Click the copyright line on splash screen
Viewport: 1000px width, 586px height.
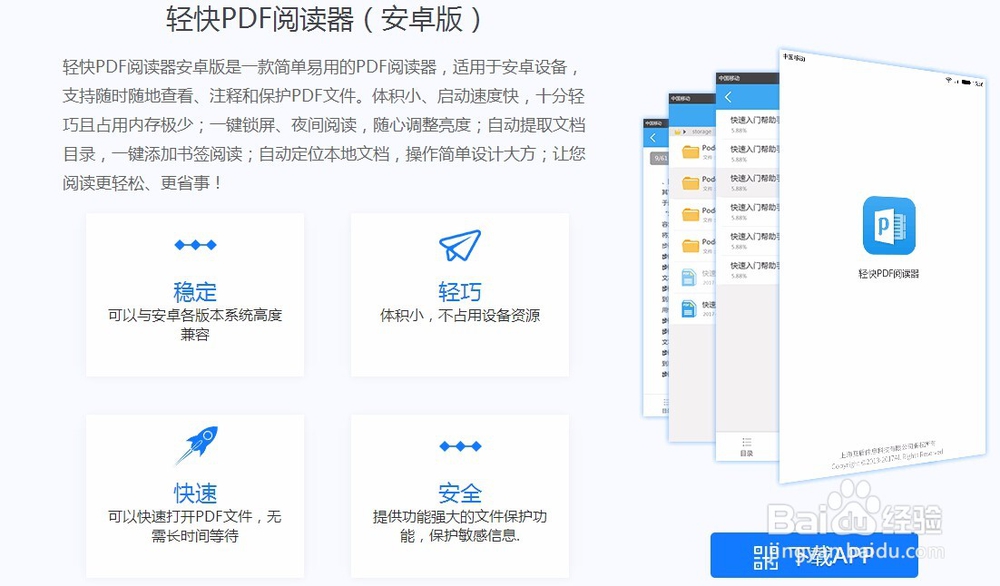click(x=886, y=460)
